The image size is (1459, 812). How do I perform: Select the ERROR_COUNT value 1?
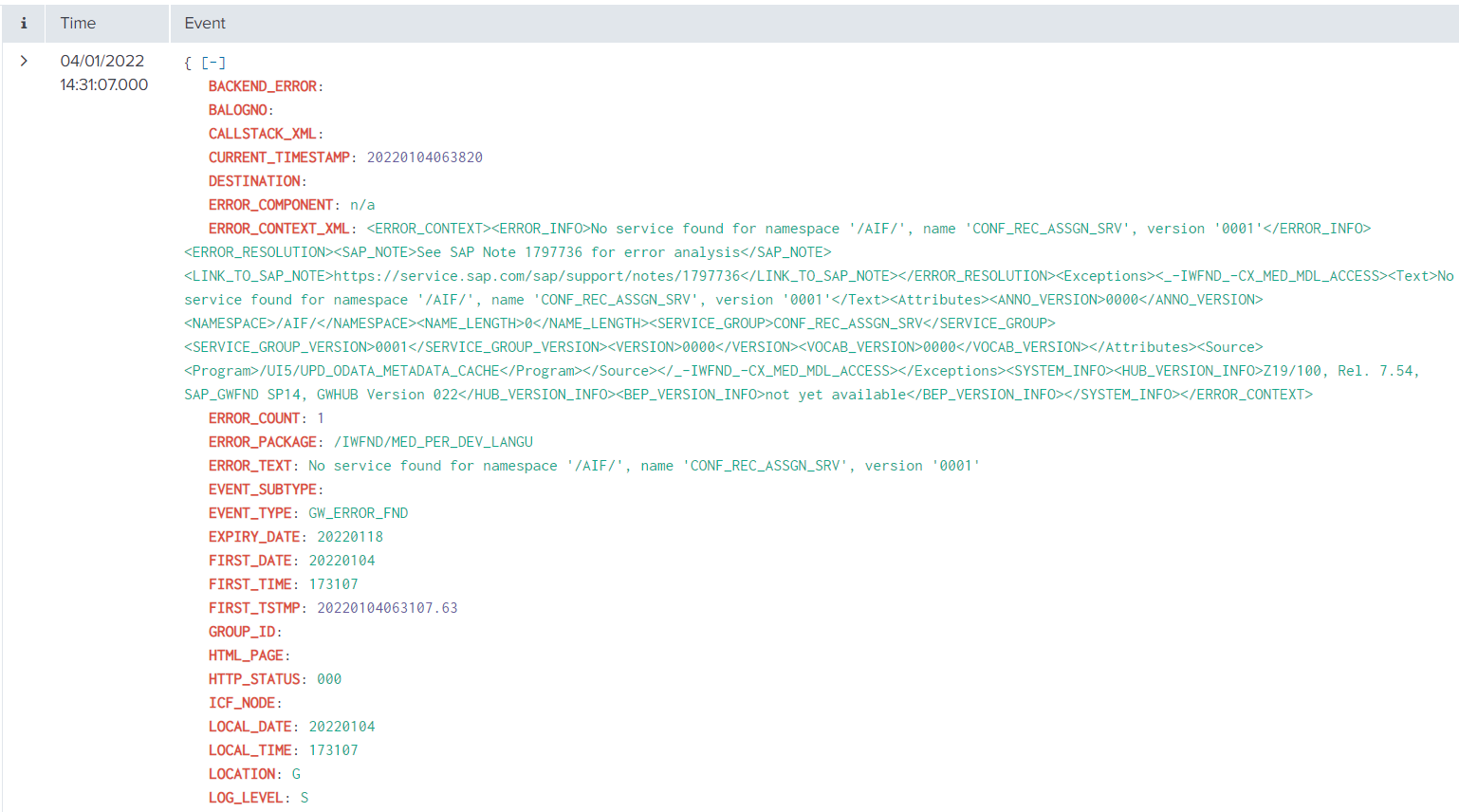pos(320,417)
